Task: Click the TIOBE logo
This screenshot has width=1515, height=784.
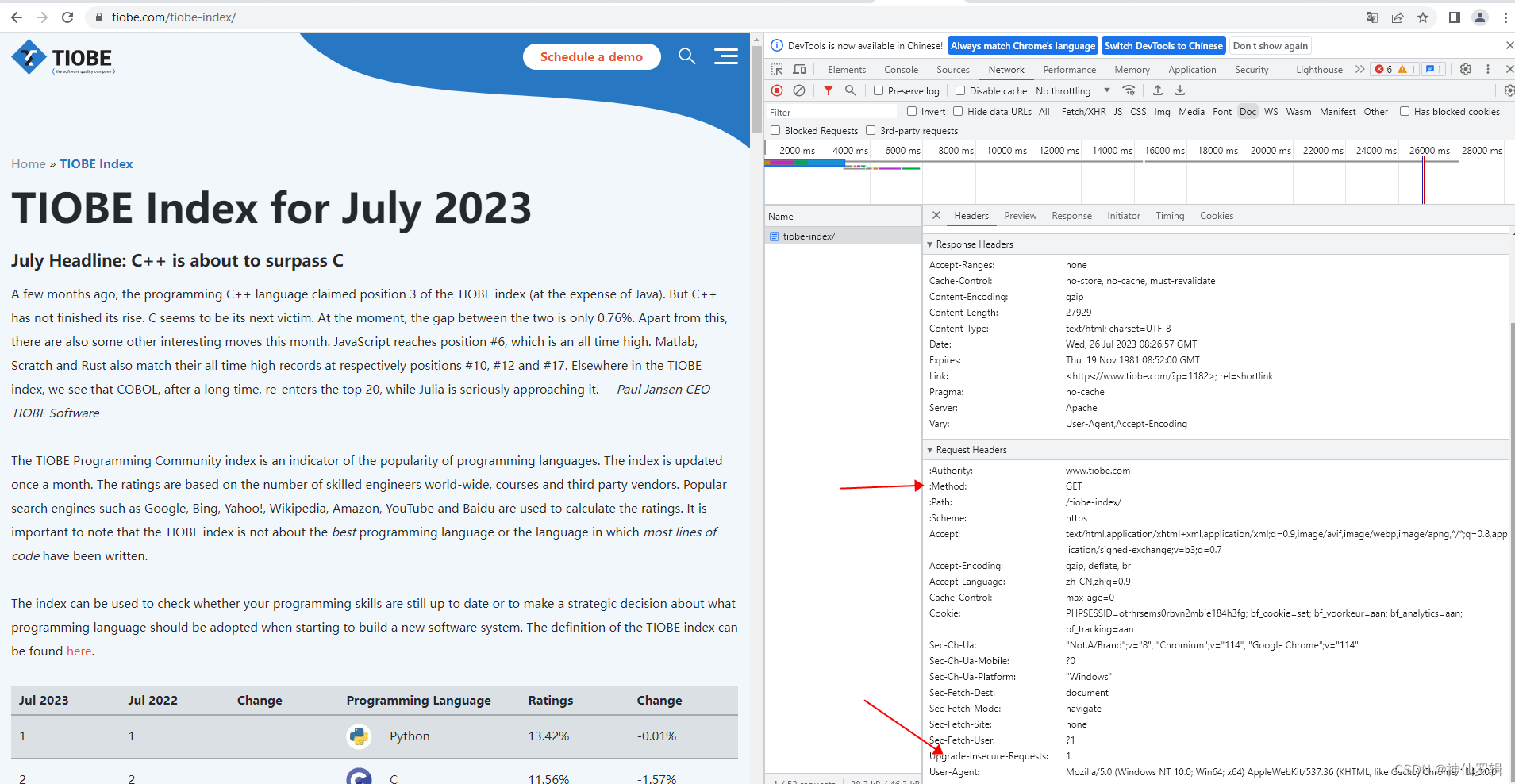Action: pyautogui.click(x=63, y=57)
